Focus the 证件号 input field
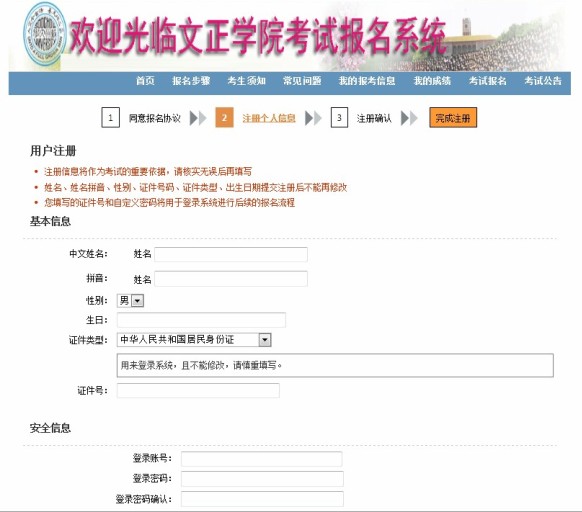This screenshot has width=582, height=512. pos(198,391)
